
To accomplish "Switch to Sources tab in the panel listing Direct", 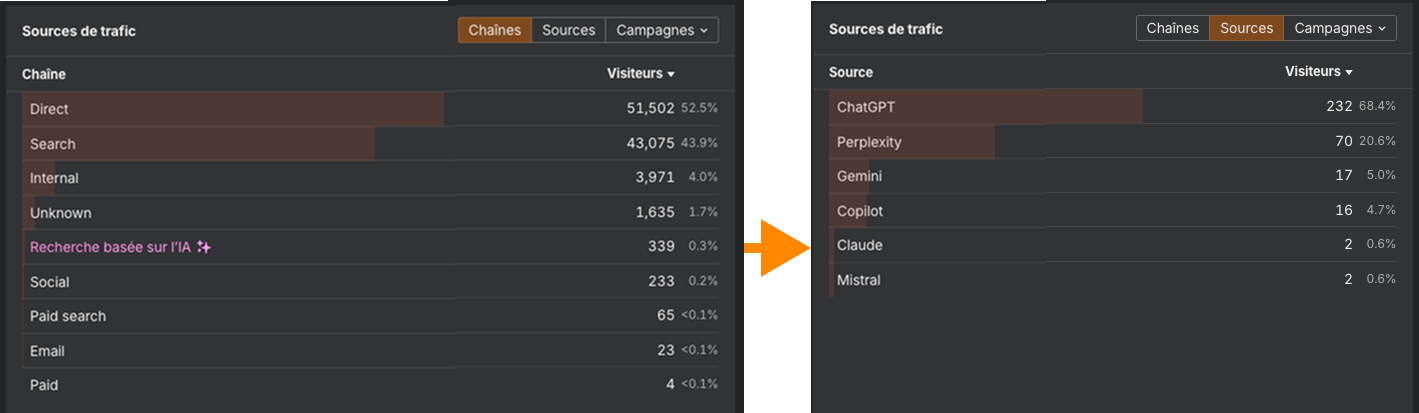I will (569, 30).
